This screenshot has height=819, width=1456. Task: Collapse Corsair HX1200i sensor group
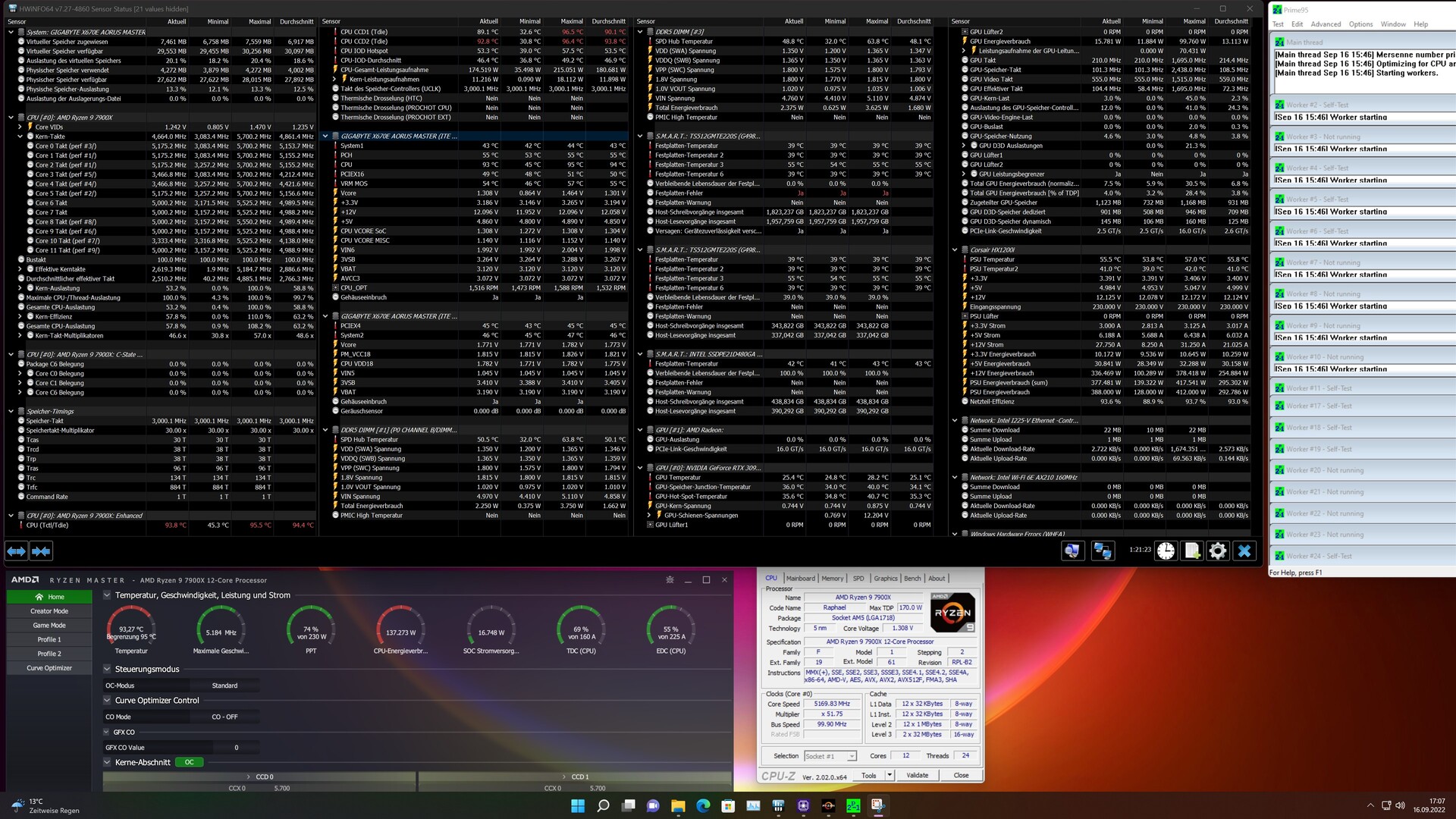point(955,249)
